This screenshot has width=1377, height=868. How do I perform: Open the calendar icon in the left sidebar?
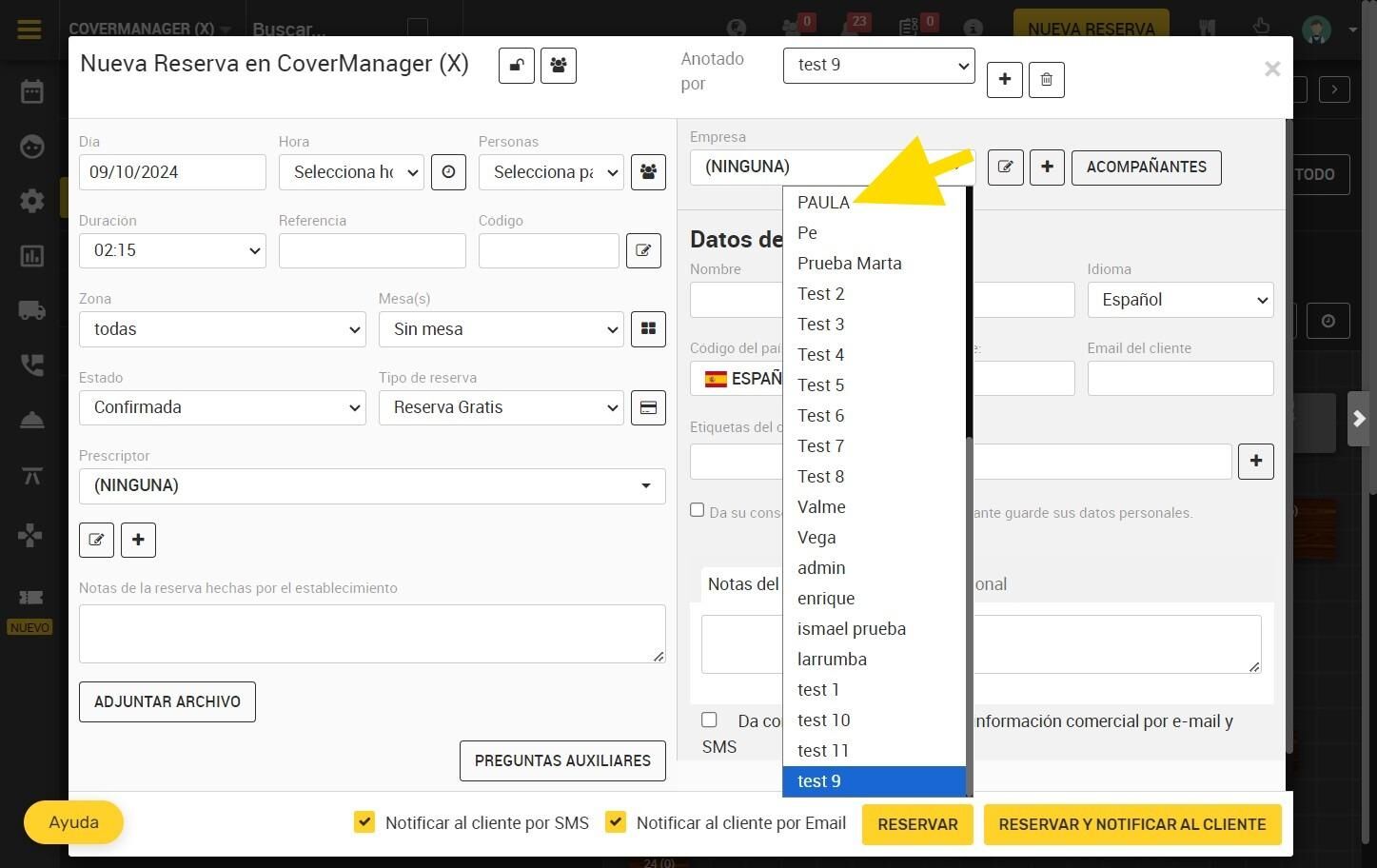[x=31, y=92]
